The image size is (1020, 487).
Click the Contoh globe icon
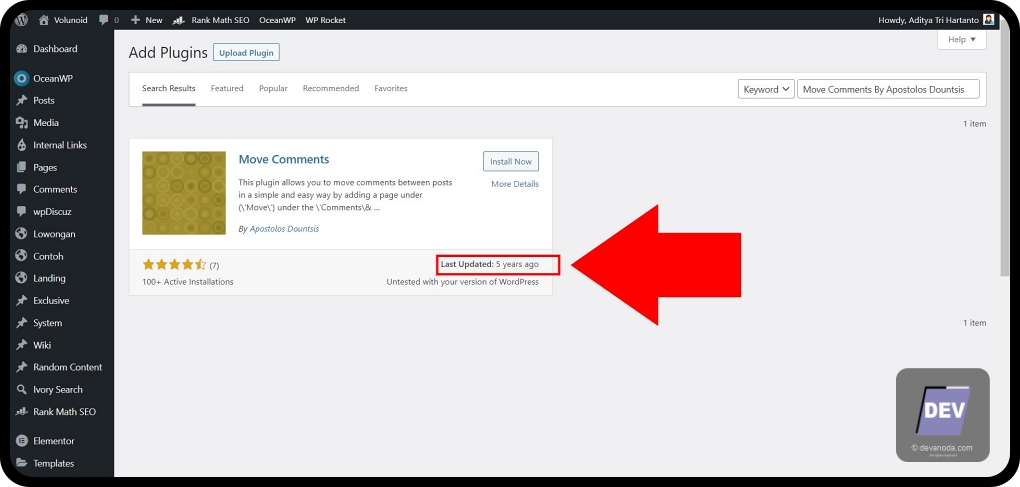[22, 256]
